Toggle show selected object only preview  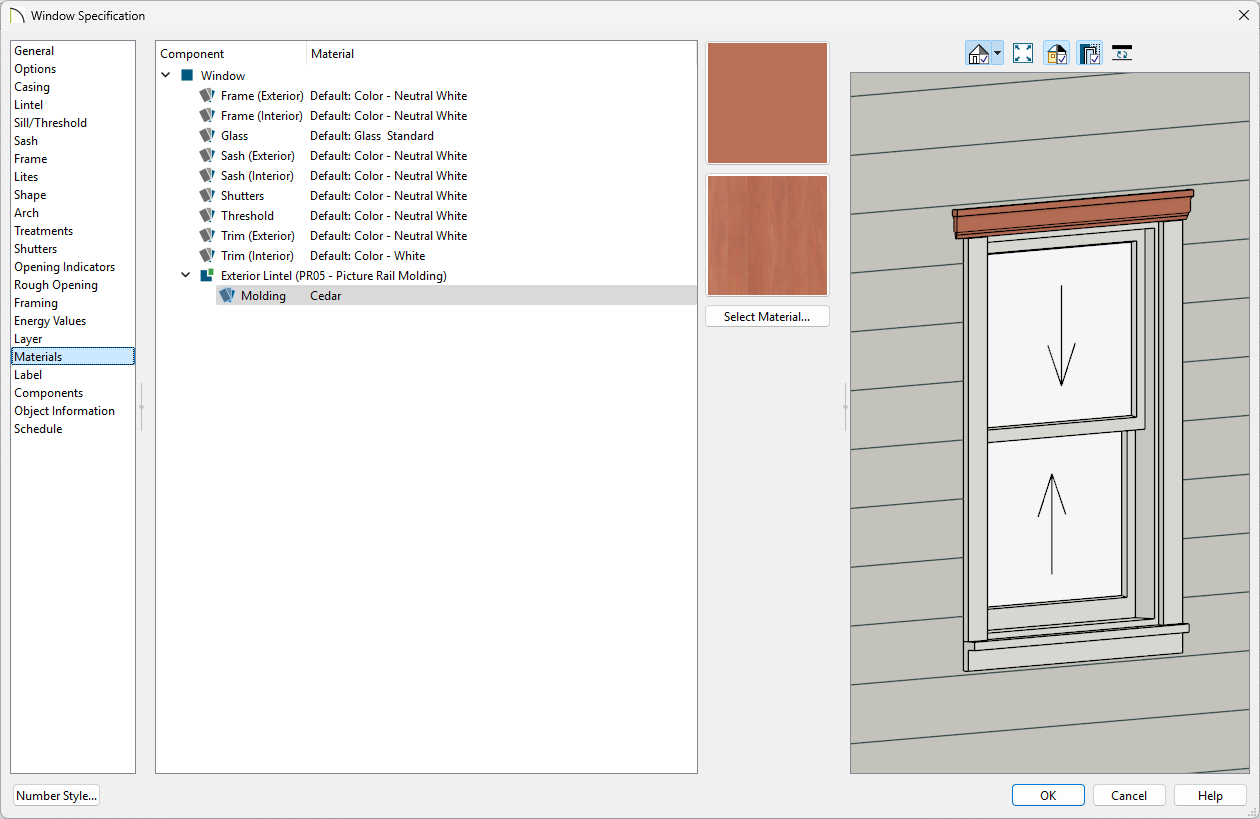[1089, 53]
